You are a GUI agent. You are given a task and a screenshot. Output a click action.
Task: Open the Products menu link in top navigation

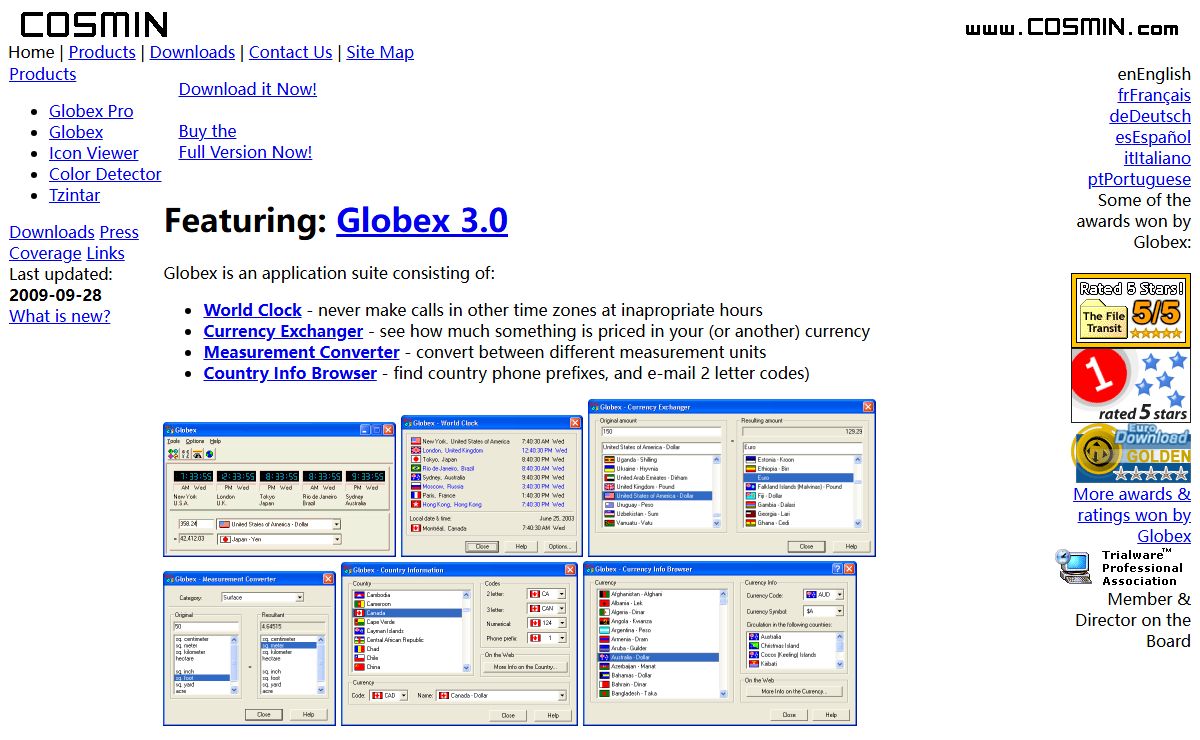[x=101, y=52]
